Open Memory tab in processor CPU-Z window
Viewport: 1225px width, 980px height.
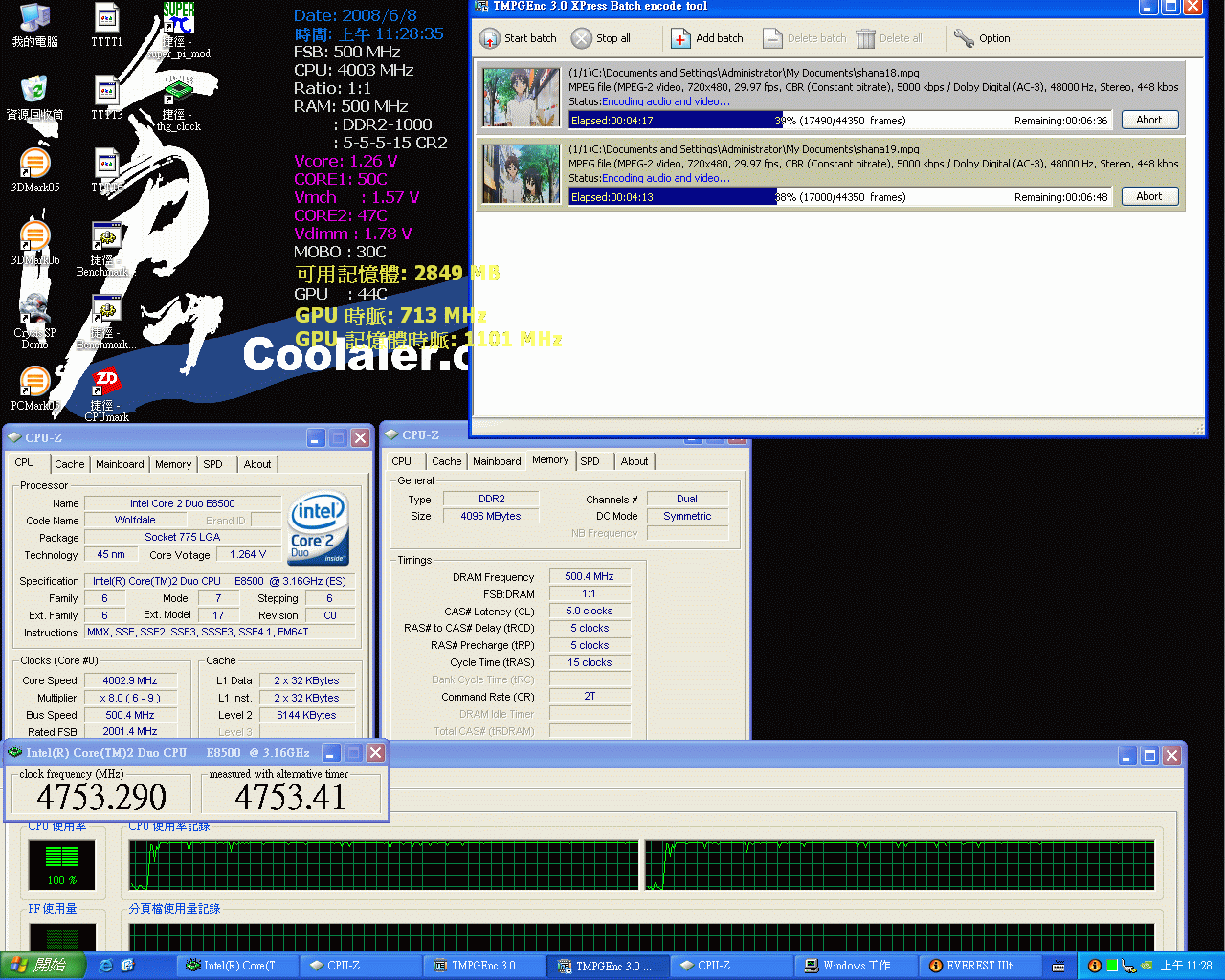pos(173,464)
